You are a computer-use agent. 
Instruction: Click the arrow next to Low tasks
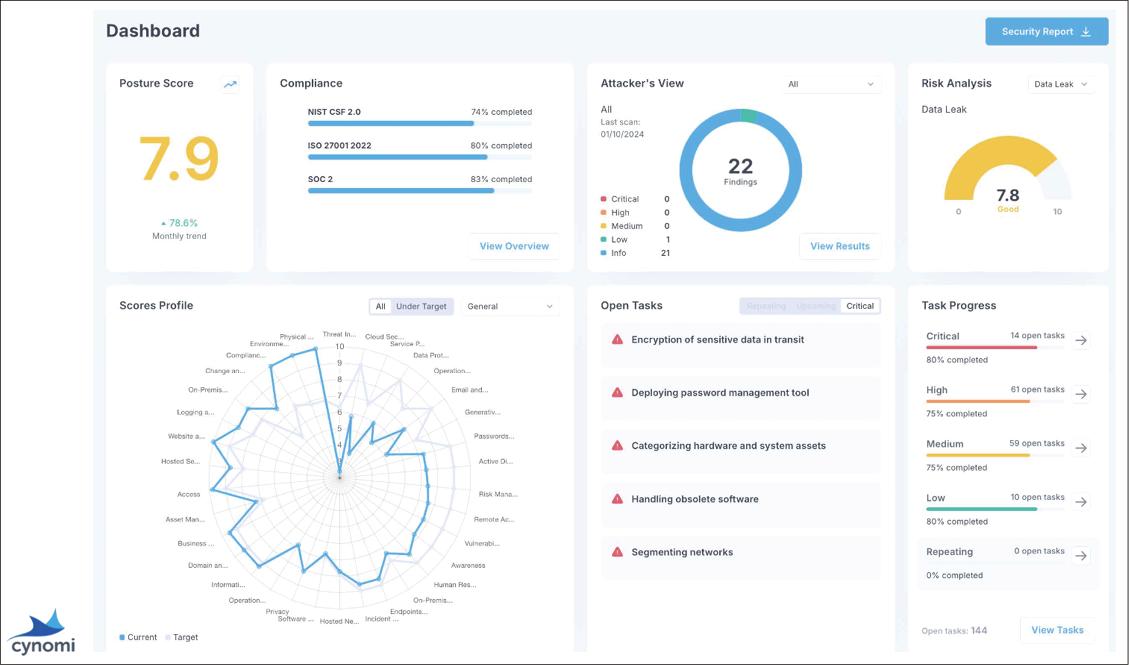tap(1081, 502)
